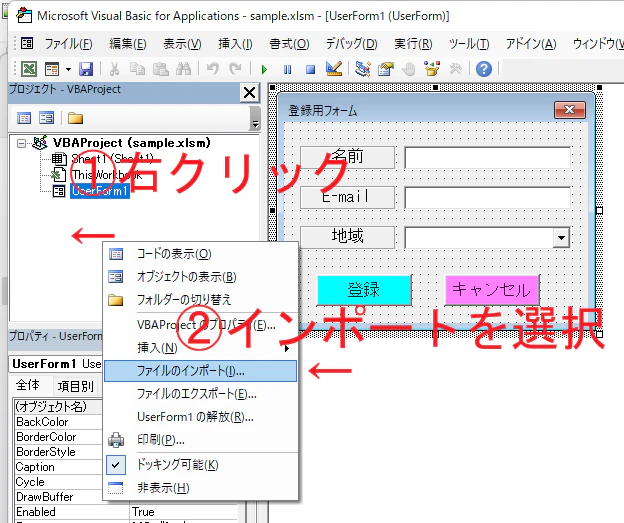Save the project with the floppy icon

tap(86, 69)
